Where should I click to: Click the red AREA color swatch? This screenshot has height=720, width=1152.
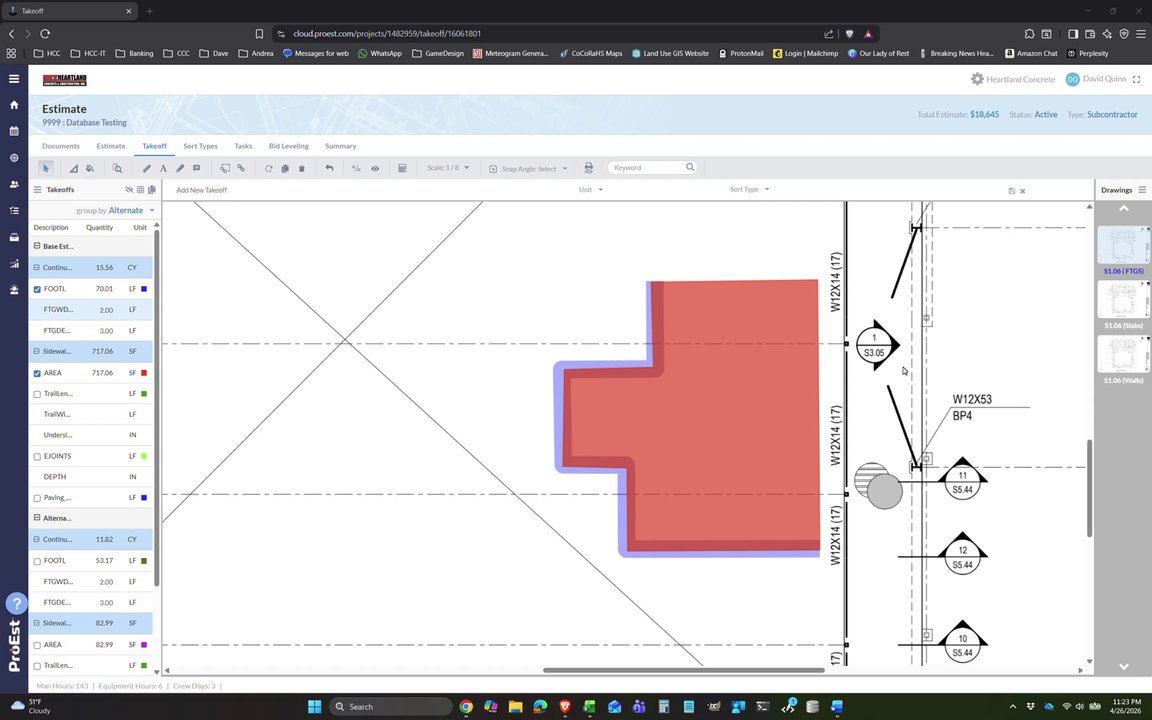click(144, 373)
